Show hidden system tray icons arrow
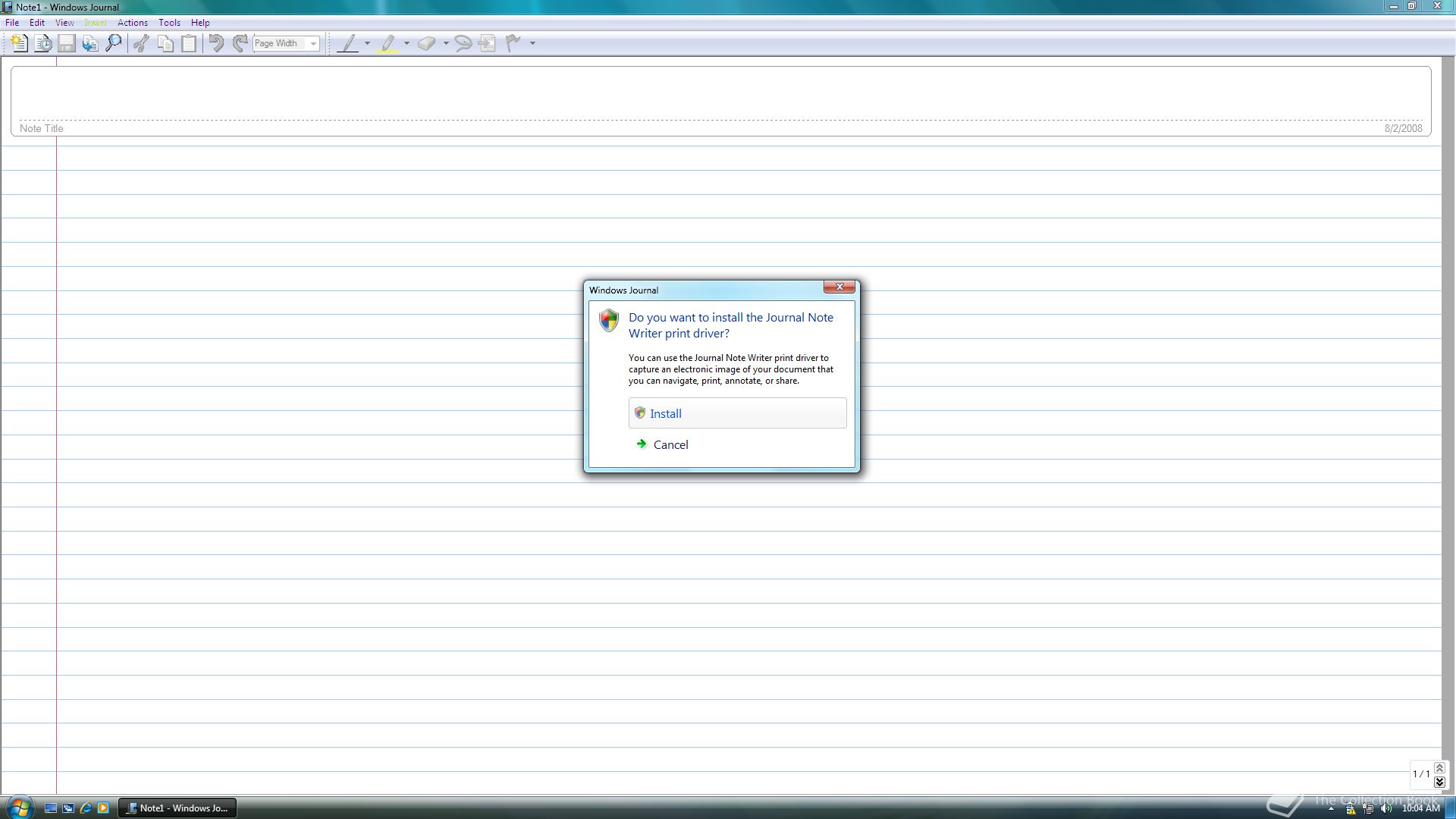Viewport: 1456px width, 819px height. coord(1331,808)
